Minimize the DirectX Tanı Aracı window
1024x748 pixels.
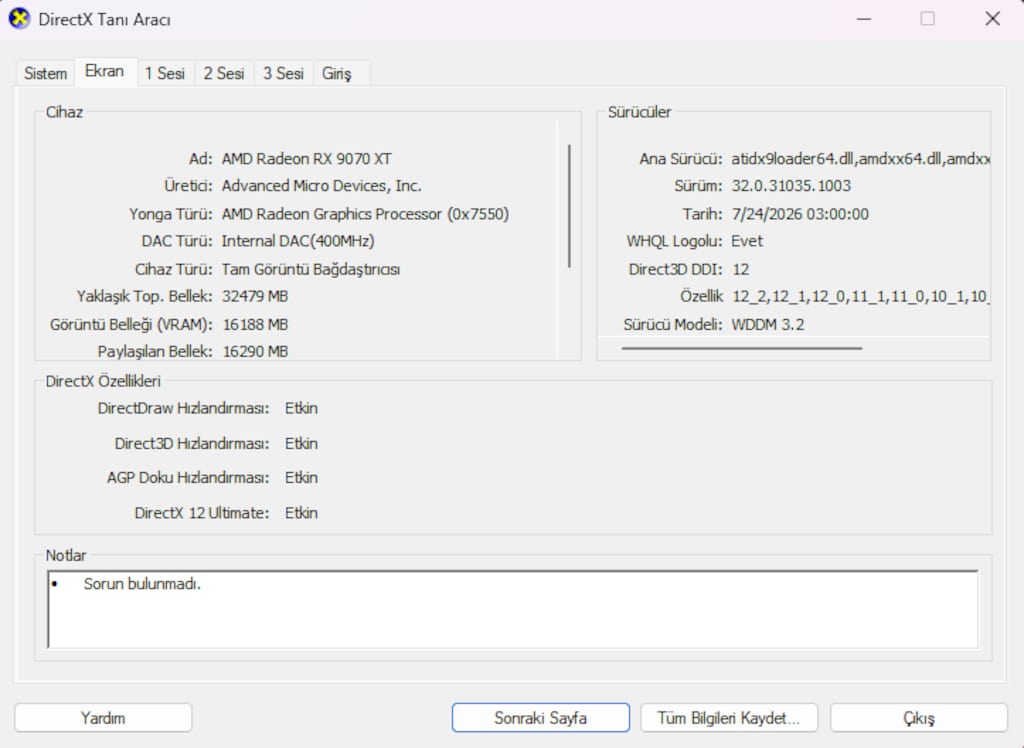click(864, 19)
